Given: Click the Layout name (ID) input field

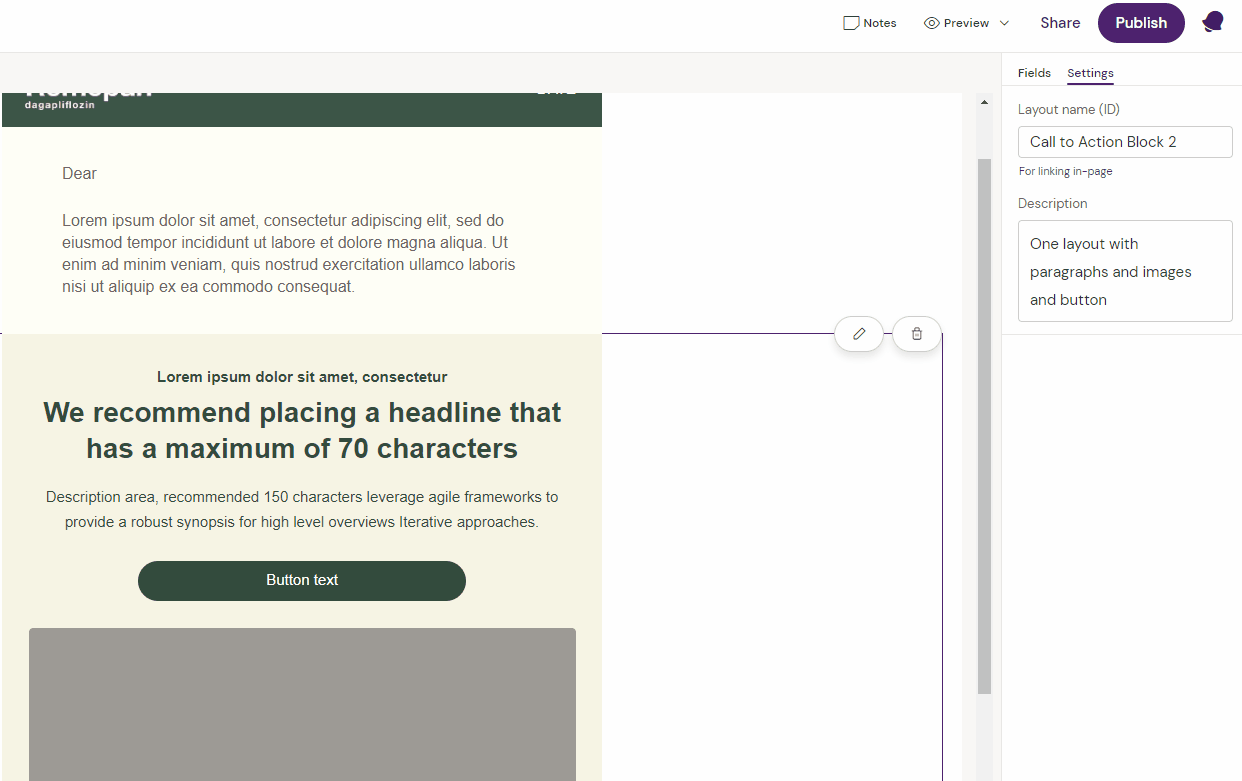Looking at the screenshot, I should pyautogui.click(x=1125, y=142).
